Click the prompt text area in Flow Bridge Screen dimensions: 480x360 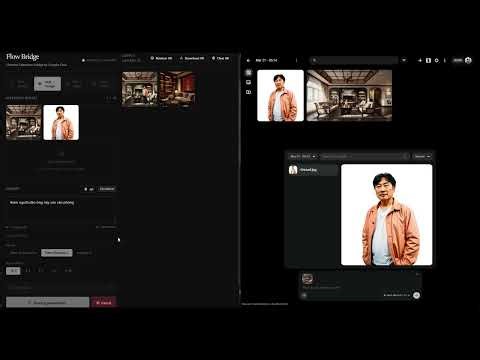pyautogui.click(x=61, y=210)
